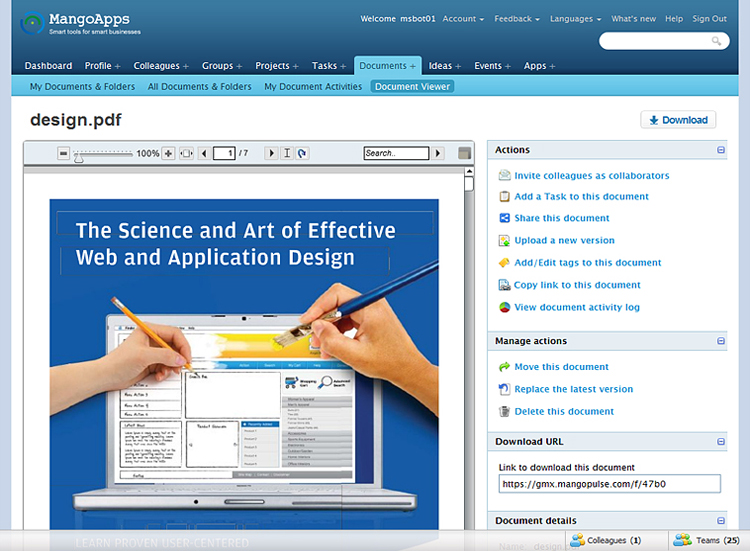Run search with the arrow beside Search box
The height and width of the screenshot is (551, 750).
pos(437,153)
